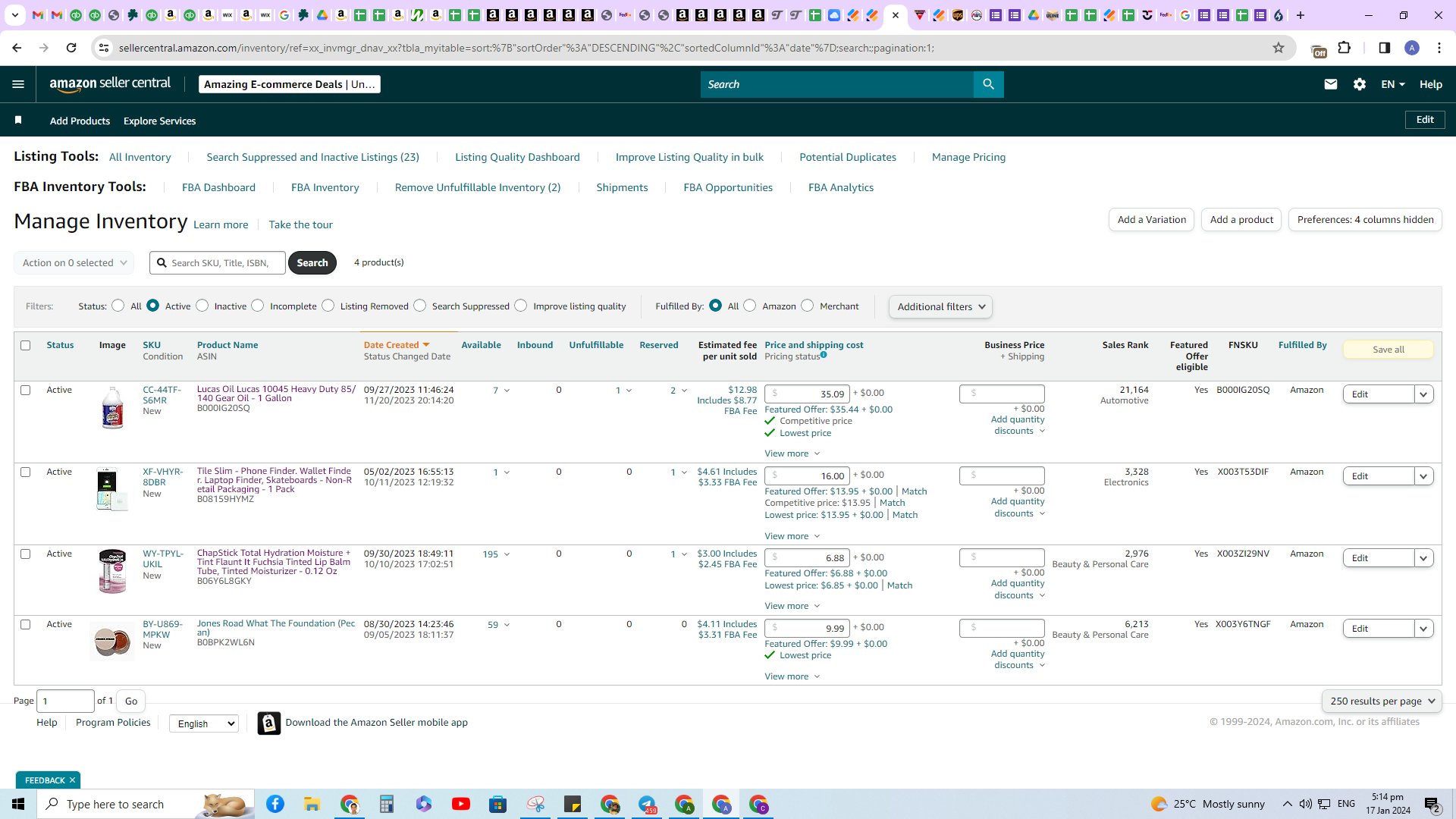Check the Lucas Oil row checkbox

click(x=25, y=390)
